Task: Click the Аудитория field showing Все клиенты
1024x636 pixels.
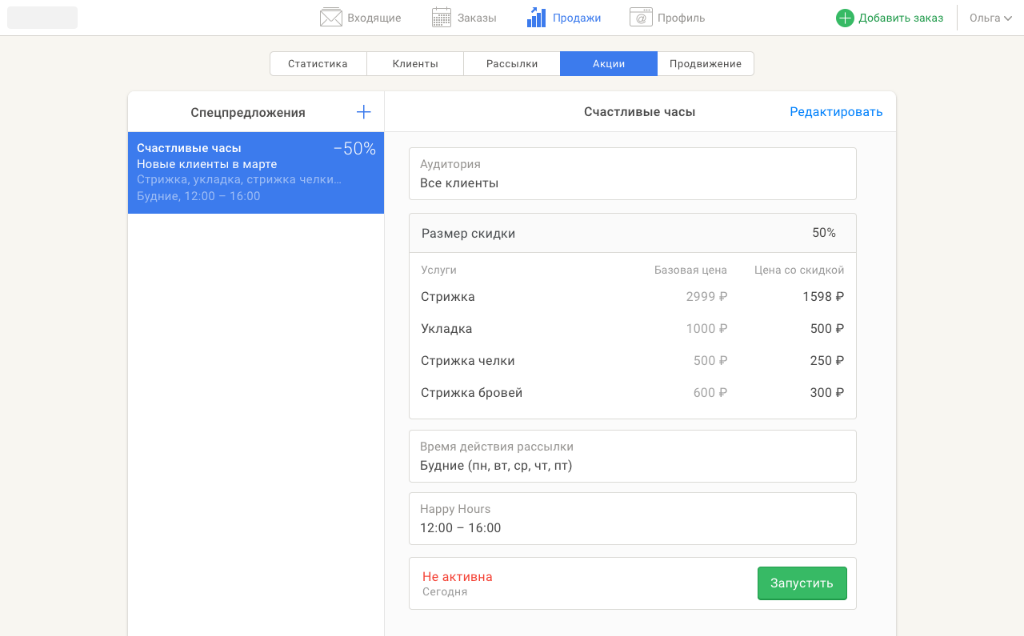Action: point(633,174)
